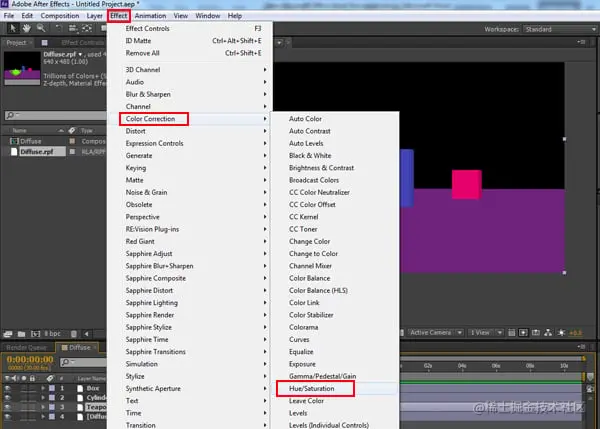Expand layer 3 Teapot properties triangle
Viewport: 600px width, 429px height.
[x=43, y=407]
